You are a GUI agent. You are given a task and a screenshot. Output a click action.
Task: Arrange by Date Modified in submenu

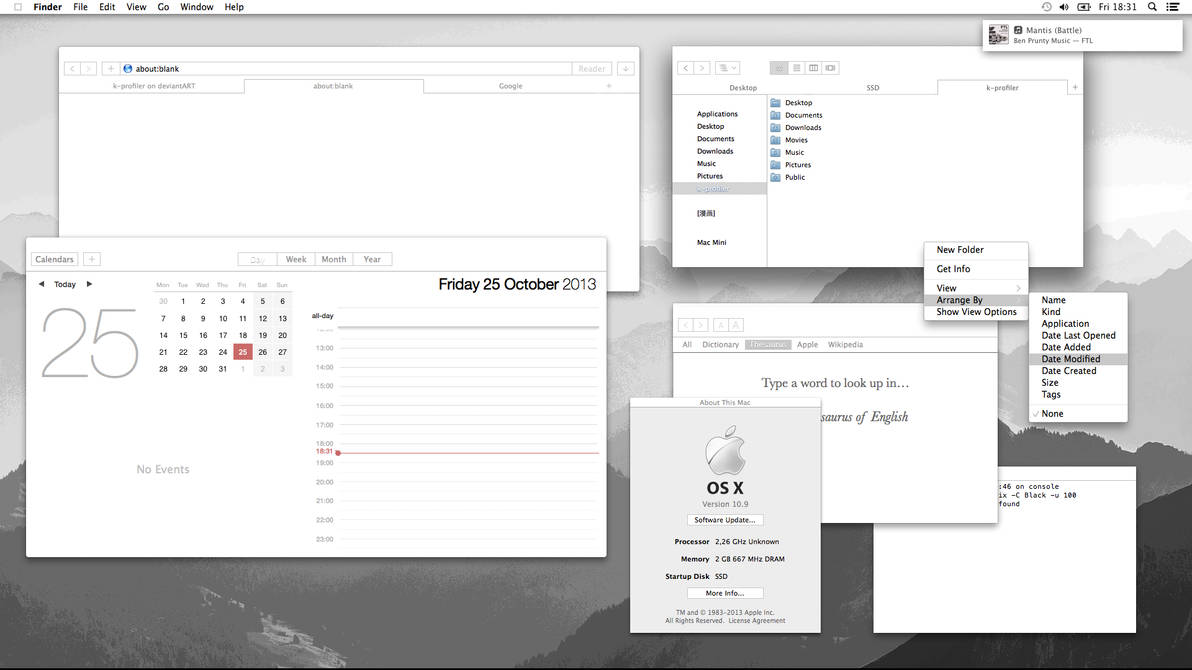(x=1079, y=359)
